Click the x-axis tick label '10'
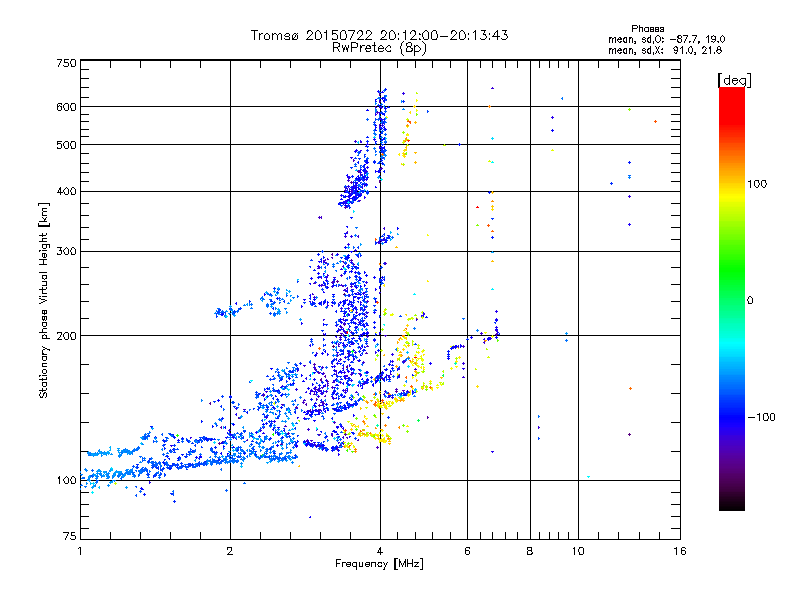Viewport: 800px width, 600px height. point(578,551)
